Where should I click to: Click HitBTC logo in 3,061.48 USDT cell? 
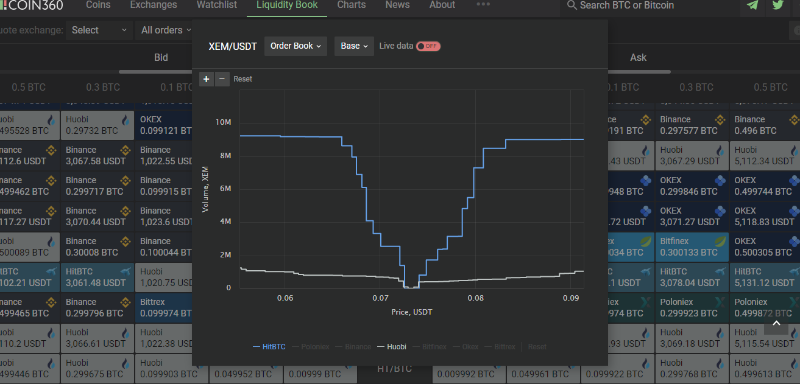point(126,272)
